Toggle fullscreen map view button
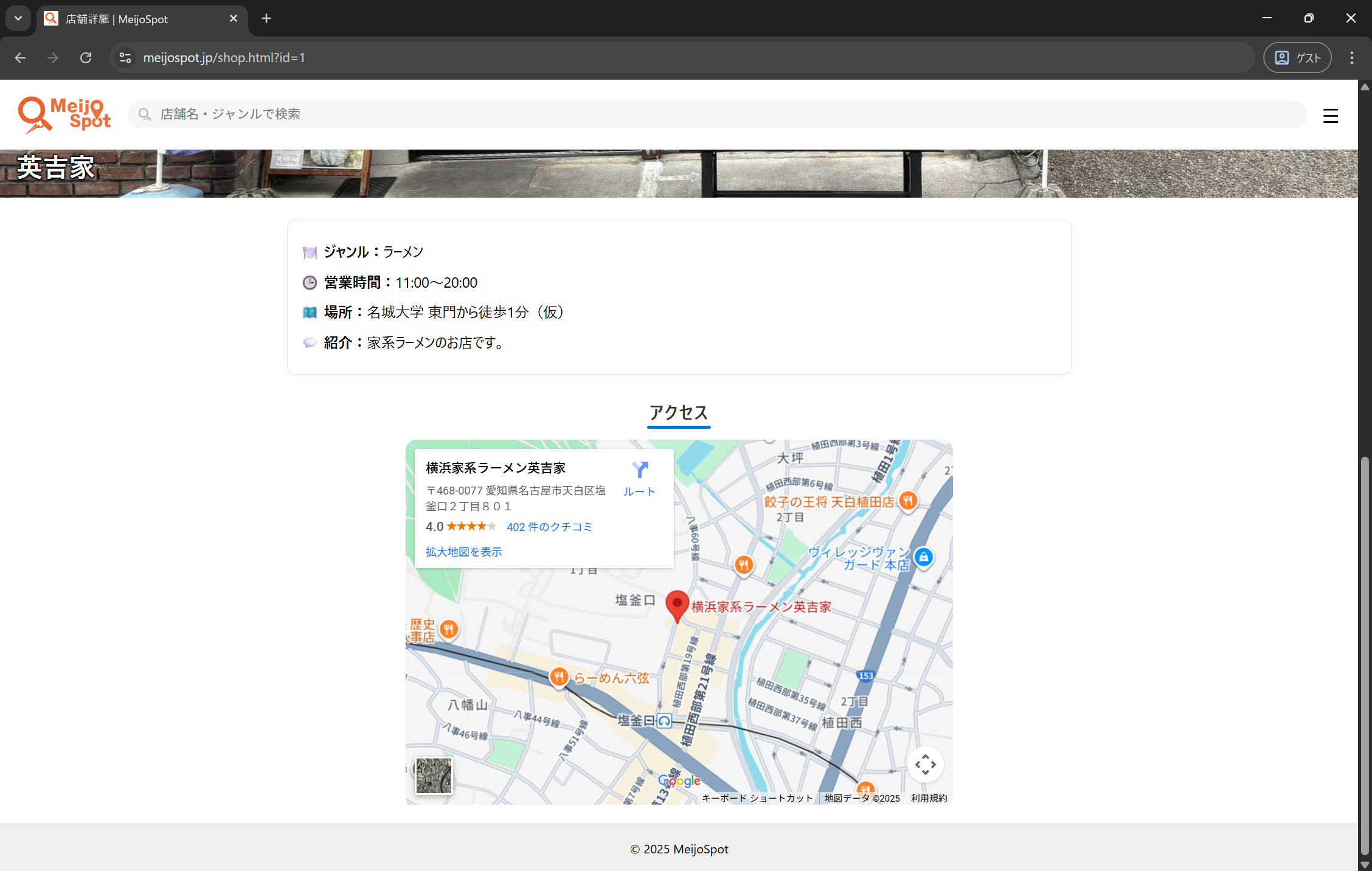 tap(925, 765)
